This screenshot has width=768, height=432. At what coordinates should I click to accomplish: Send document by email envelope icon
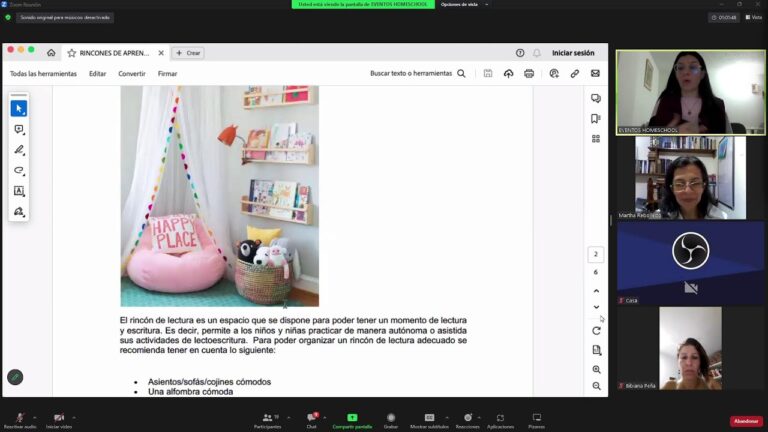595,73
